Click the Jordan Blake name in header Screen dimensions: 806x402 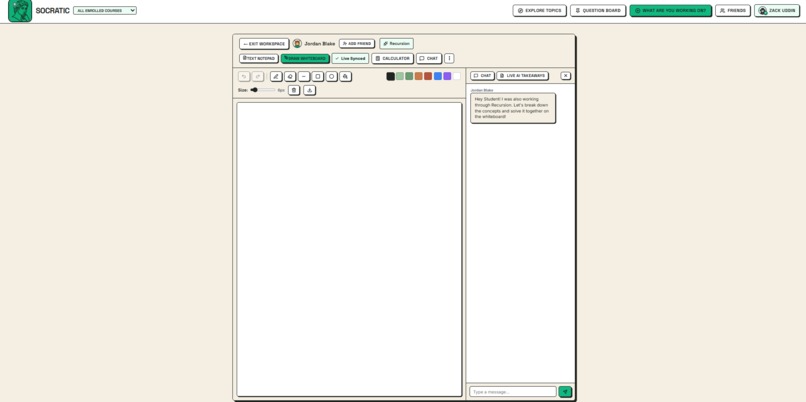click(320, 44)
